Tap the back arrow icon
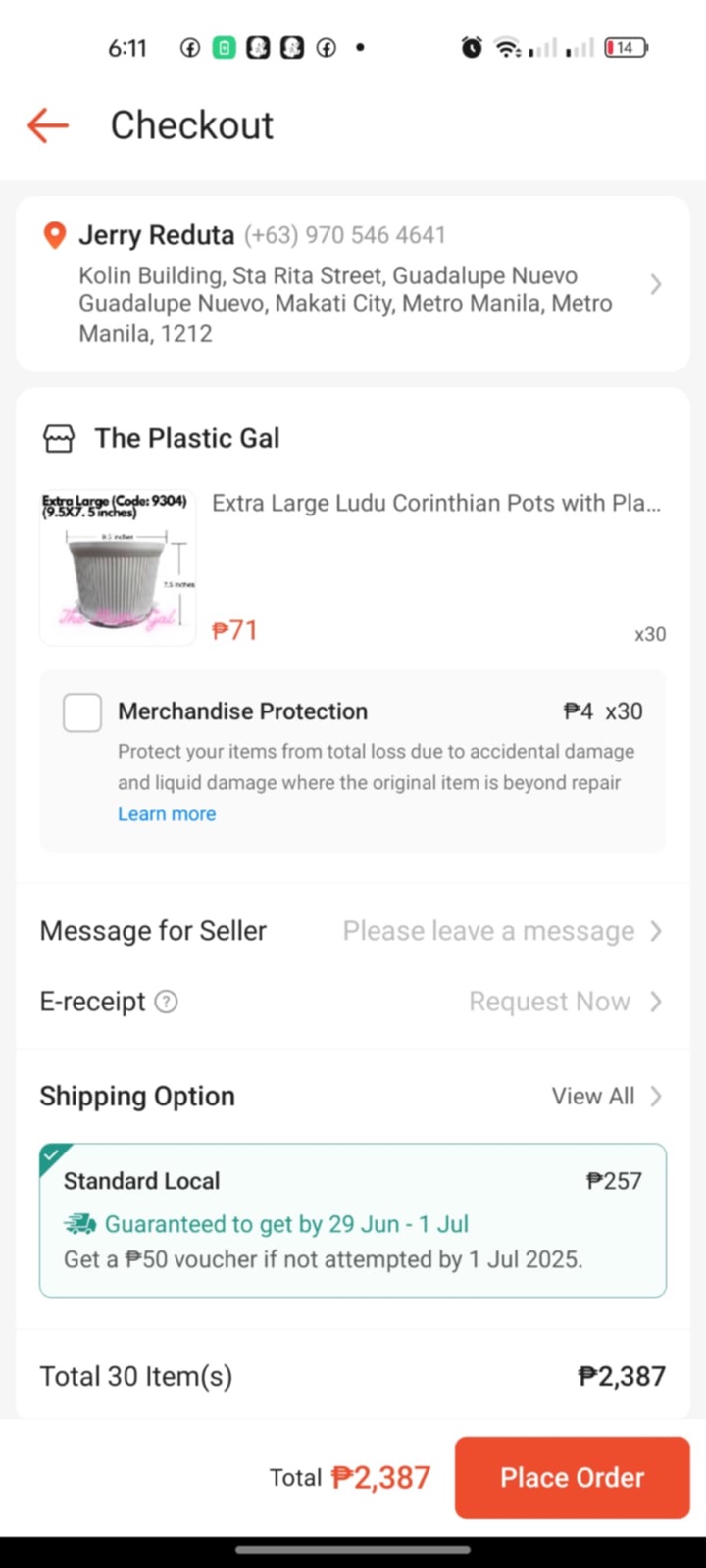The height and width of the screenshot is (1568, 706). [47, 125]
